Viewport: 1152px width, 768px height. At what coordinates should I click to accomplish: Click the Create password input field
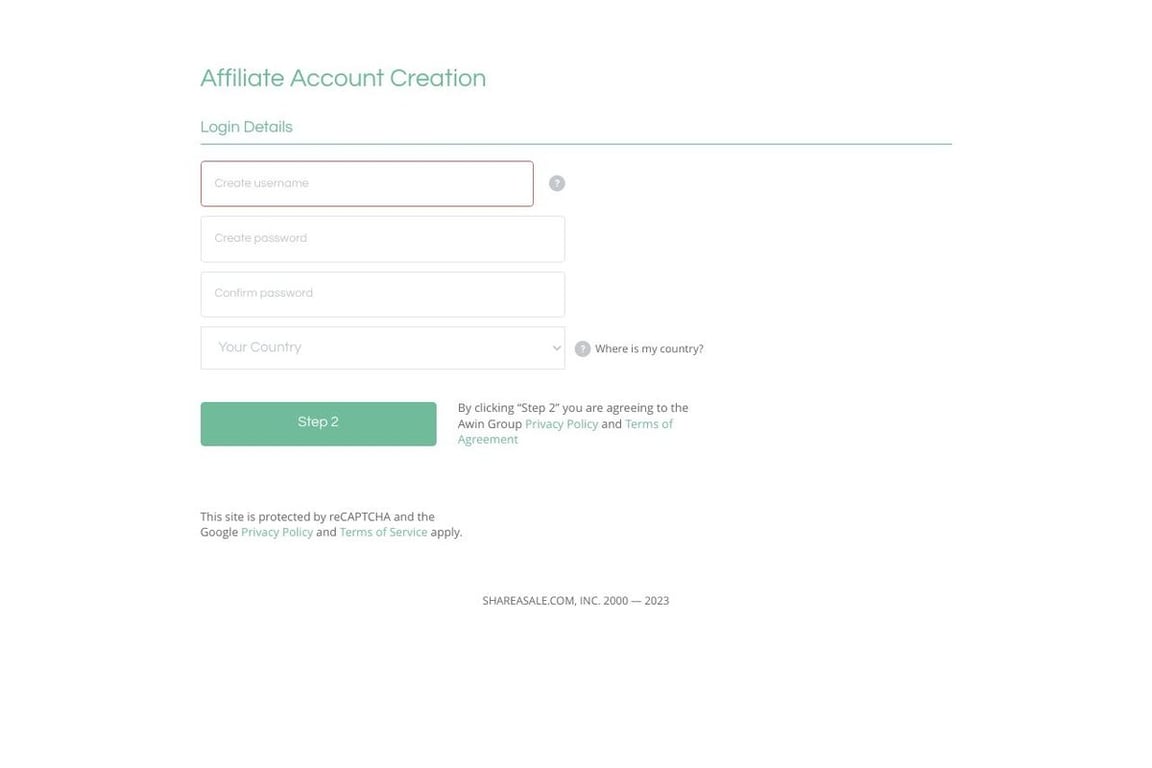(x=383, y=238)
